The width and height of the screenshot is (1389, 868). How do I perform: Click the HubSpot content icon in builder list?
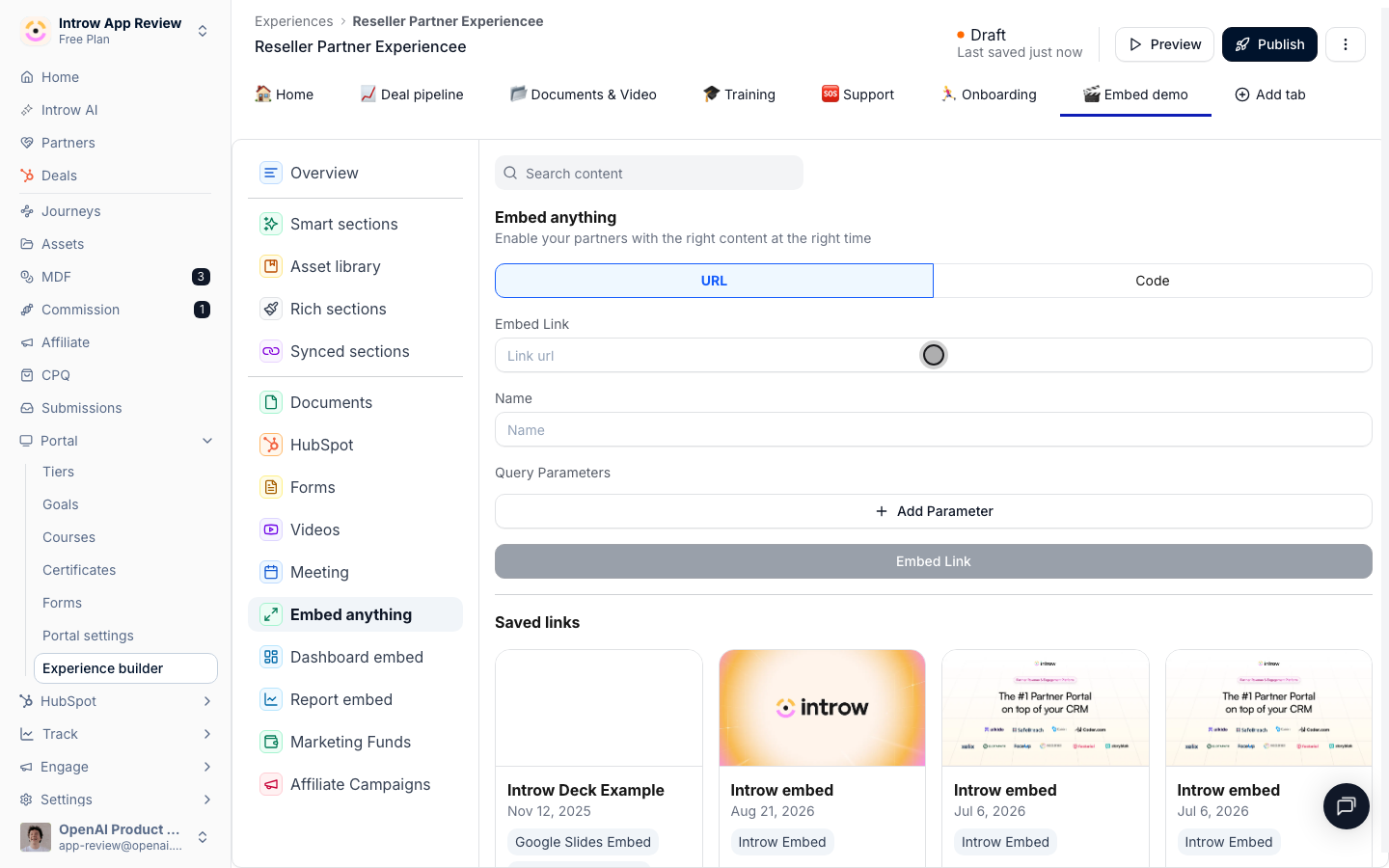[271, 445]
